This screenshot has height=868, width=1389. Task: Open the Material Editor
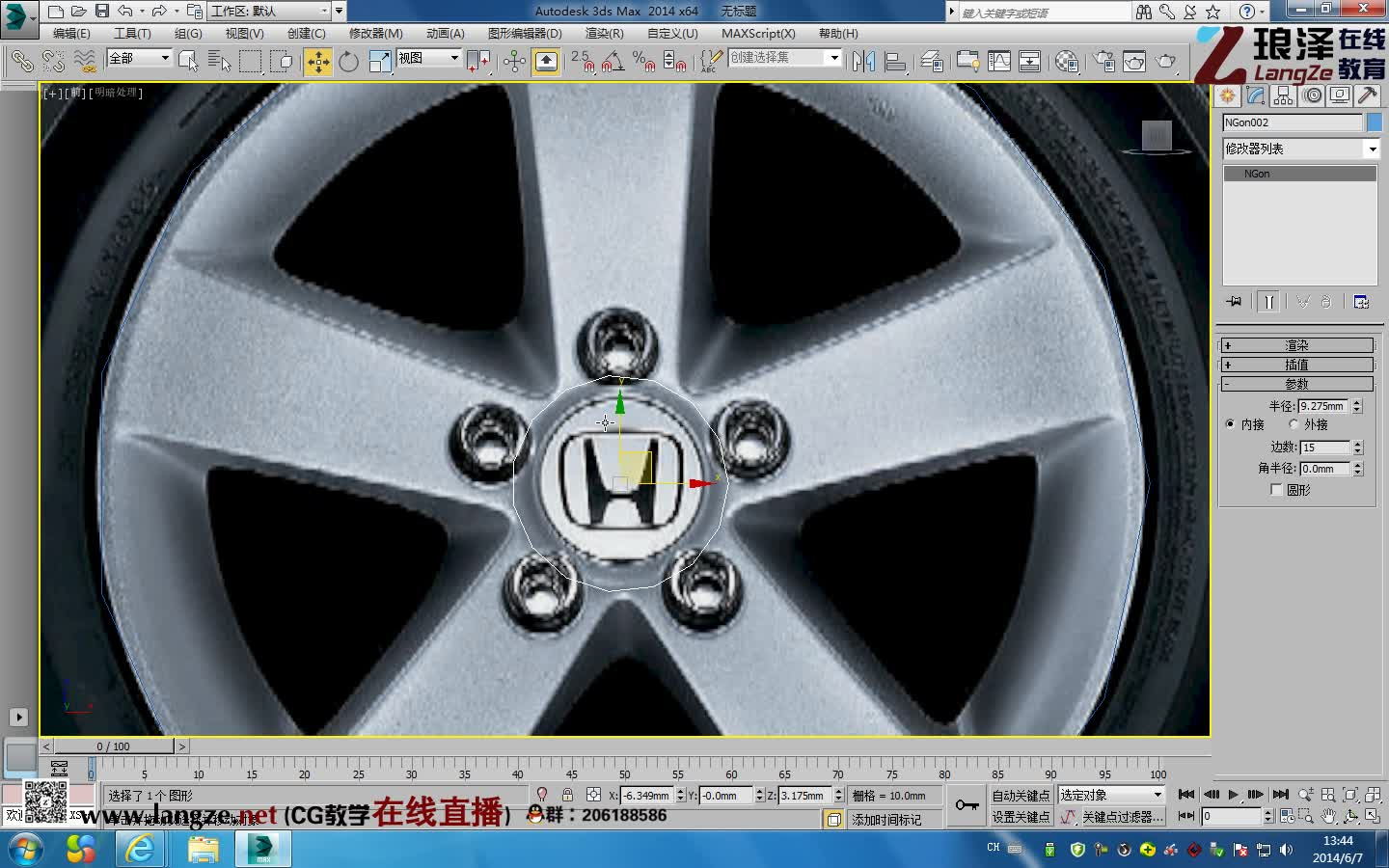[1066, 61]
